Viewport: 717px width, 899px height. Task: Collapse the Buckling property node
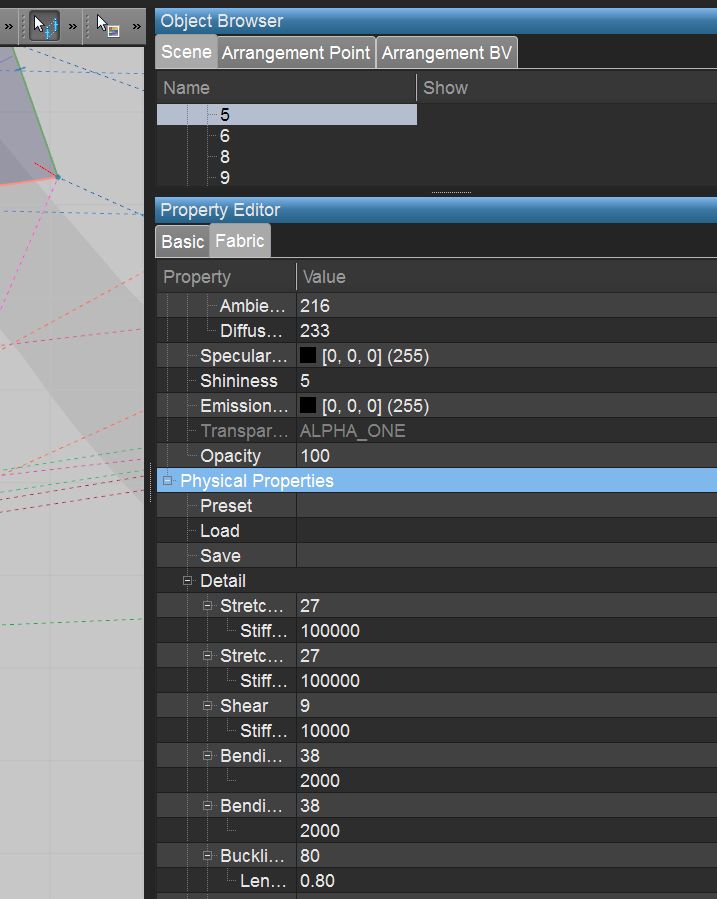207,856
